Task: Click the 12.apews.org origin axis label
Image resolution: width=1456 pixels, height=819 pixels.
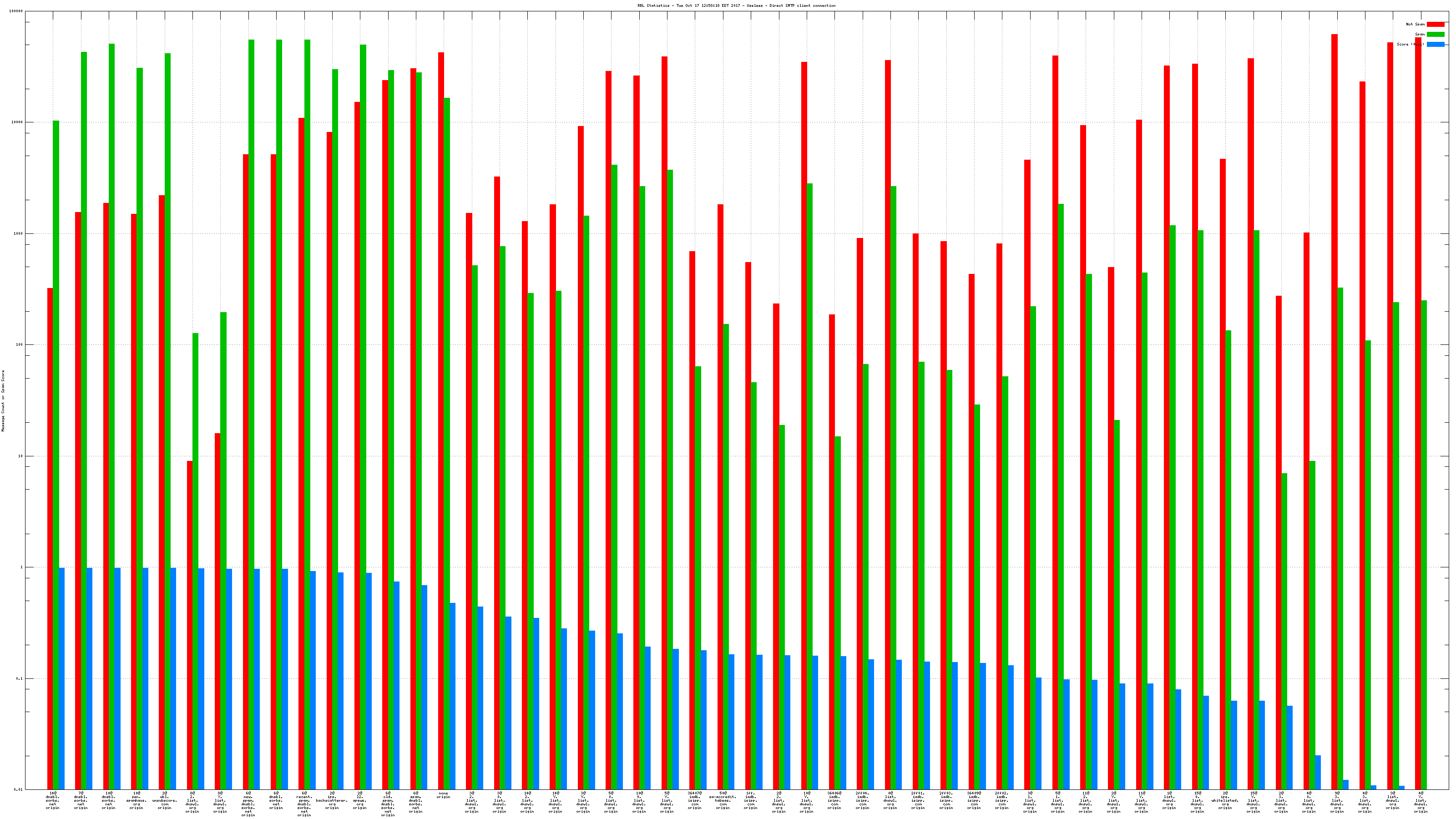Action: [x=359, y=801]
